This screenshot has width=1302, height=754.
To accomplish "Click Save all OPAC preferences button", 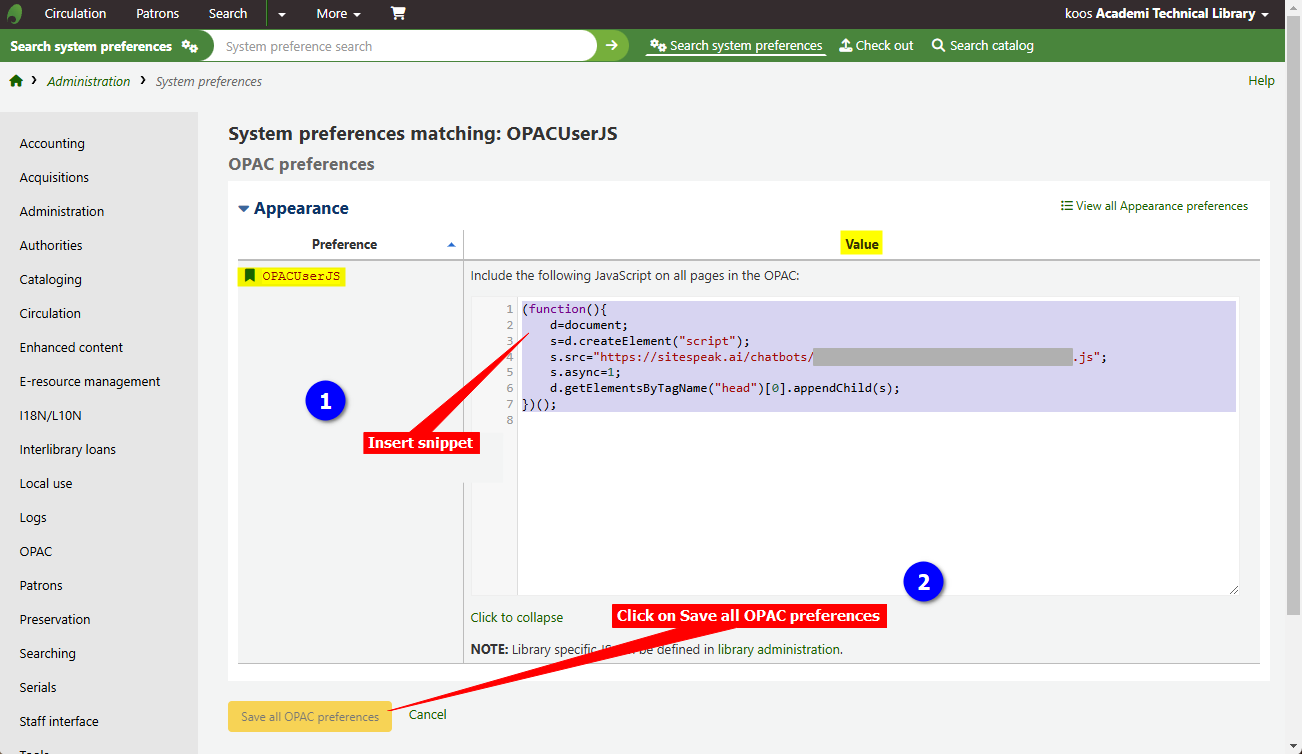I will coord(310,716).
